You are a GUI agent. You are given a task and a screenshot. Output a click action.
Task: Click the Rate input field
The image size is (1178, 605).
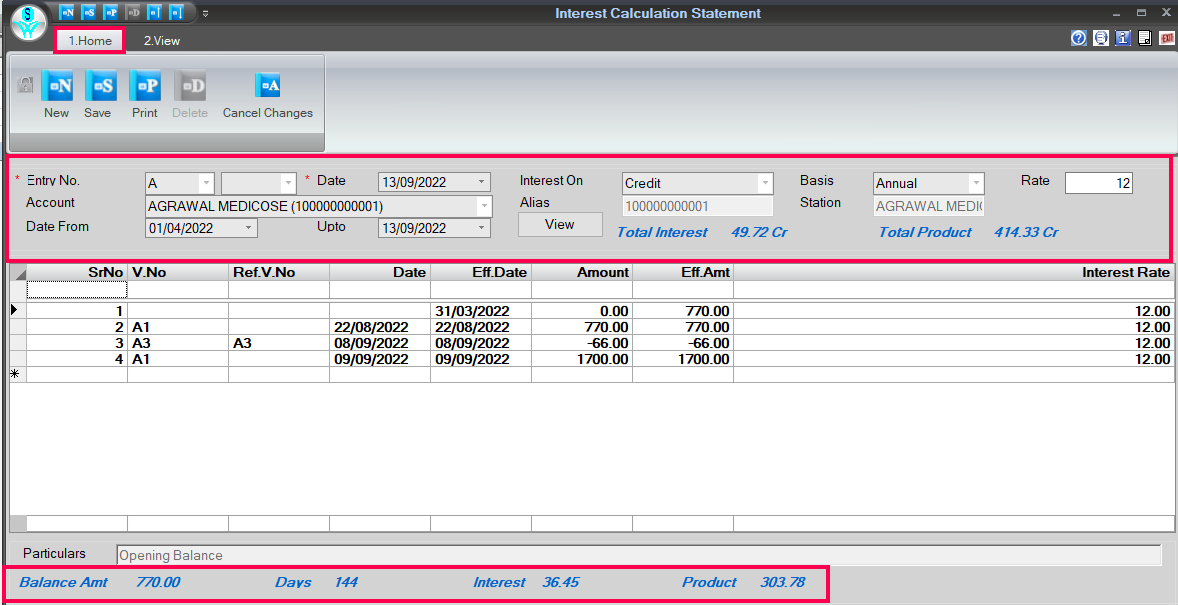(x=1098, y=183)
